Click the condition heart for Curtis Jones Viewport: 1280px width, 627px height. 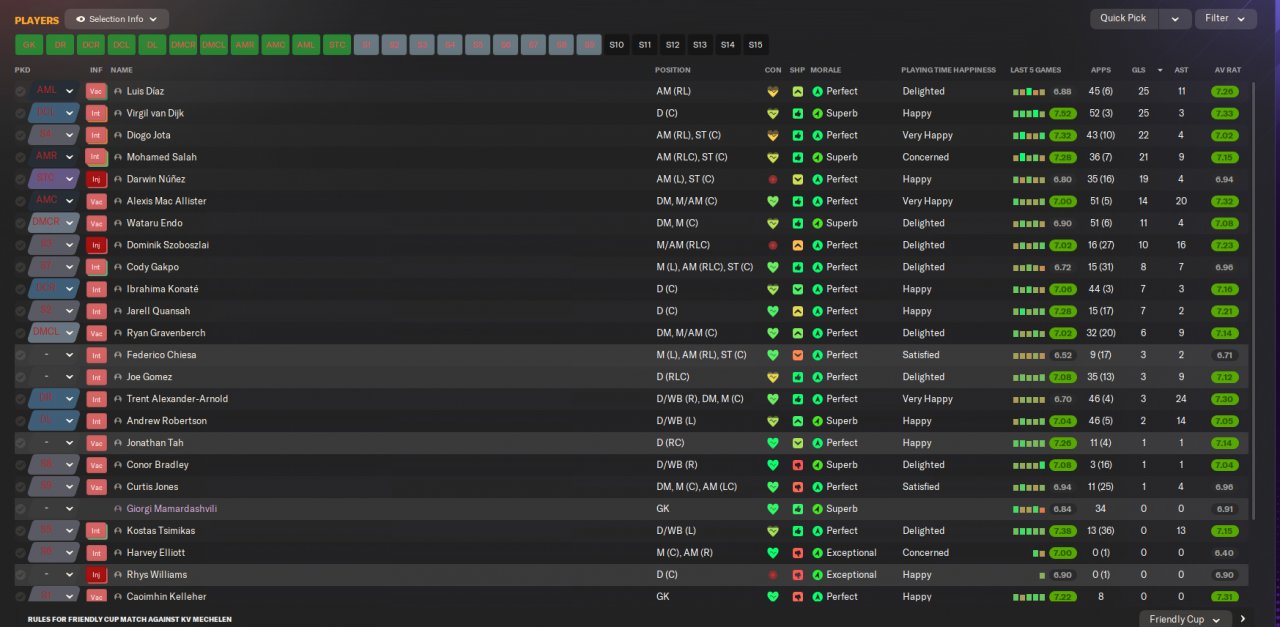[x=772, y=487]
